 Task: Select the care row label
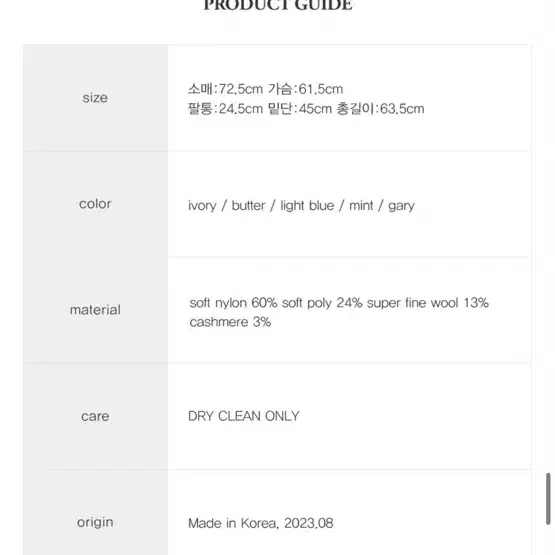[x=95, y=416]
